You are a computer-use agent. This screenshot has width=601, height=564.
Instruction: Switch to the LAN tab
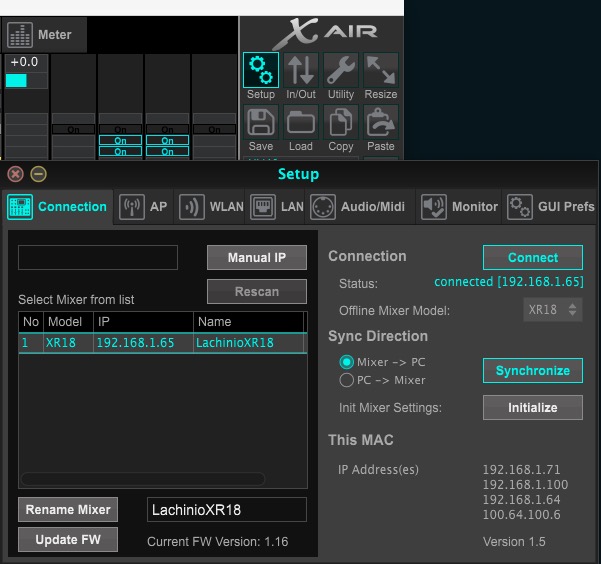276,207
